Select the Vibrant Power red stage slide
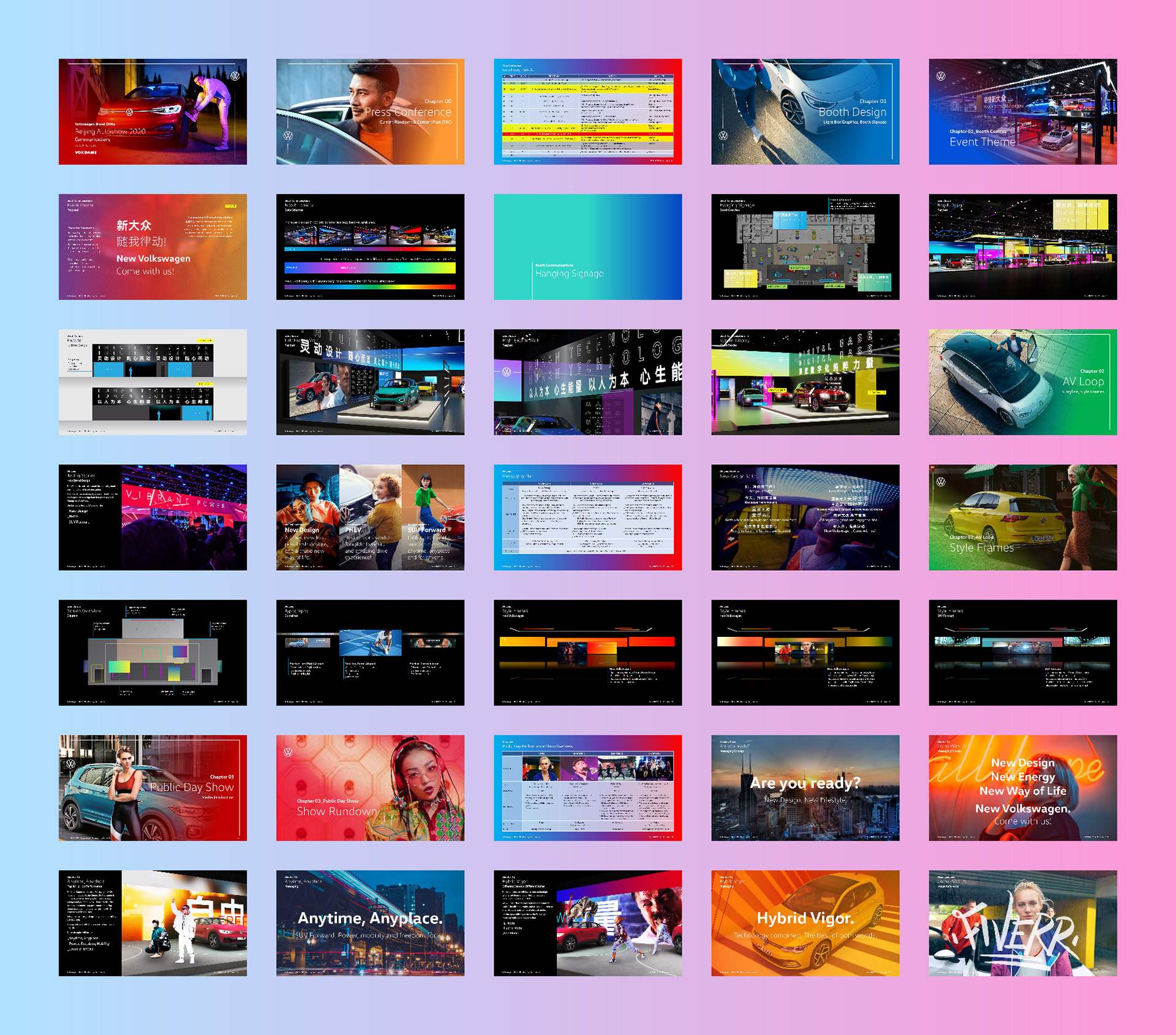 [x=153, y=517]
